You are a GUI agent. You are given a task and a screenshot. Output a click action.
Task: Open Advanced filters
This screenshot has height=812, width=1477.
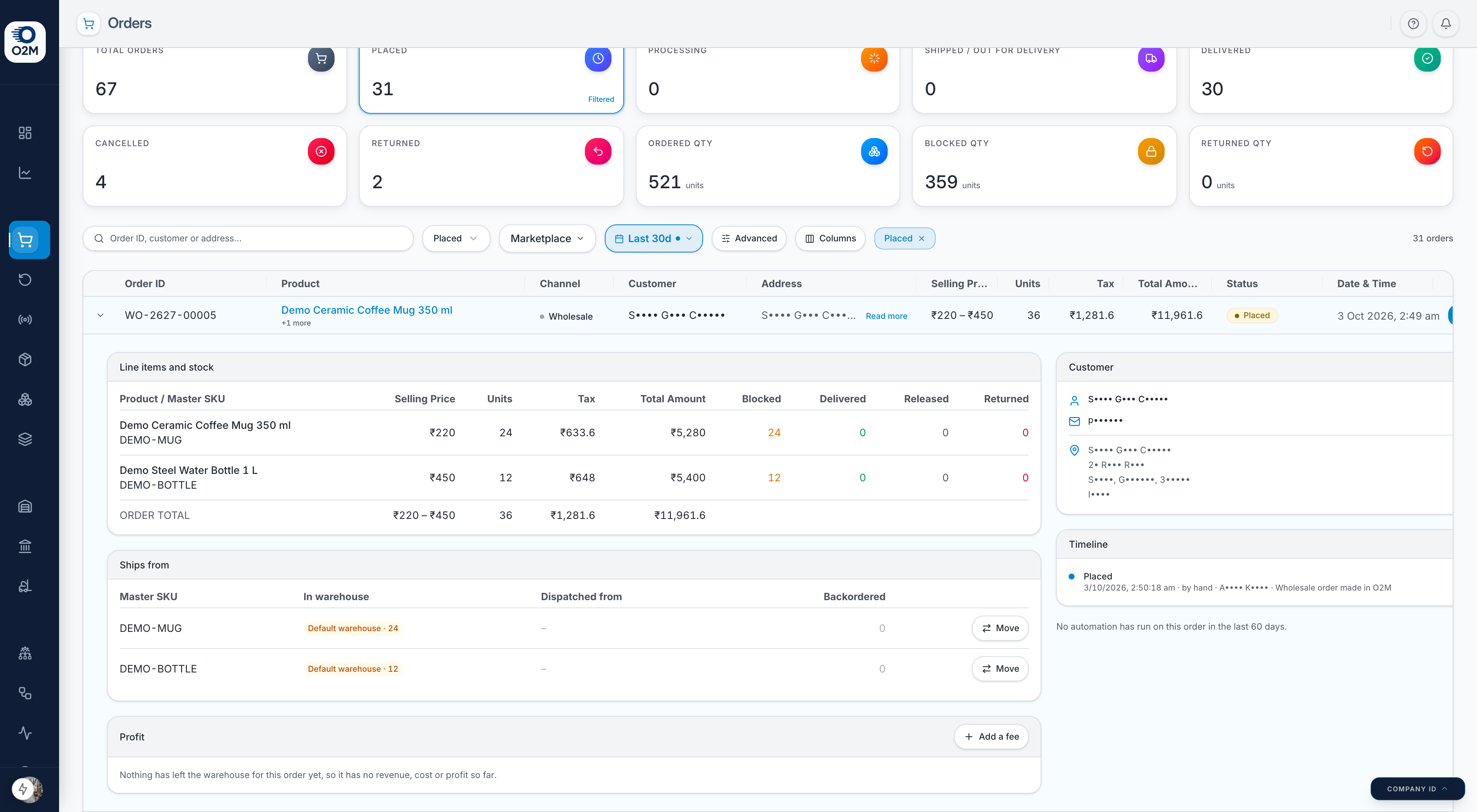(x=749, y=238)
